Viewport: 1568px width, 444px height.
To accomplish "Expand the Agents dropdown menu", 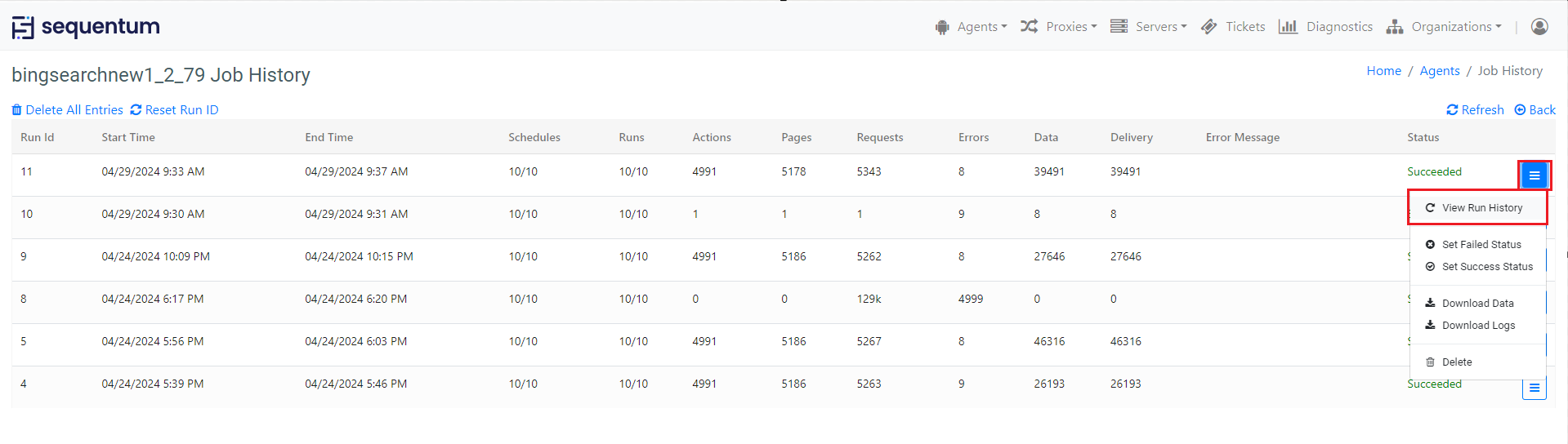I will tap(972, 27).
